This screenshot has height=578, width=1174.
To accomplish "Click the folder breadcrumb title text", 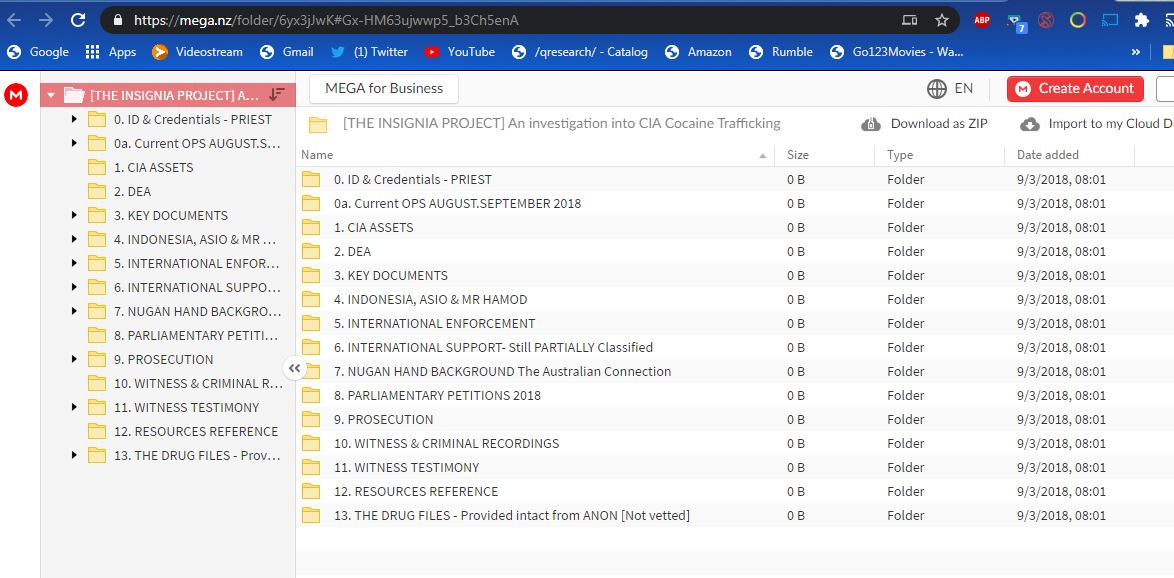I will pyautogui.click(x=562, y=124).
